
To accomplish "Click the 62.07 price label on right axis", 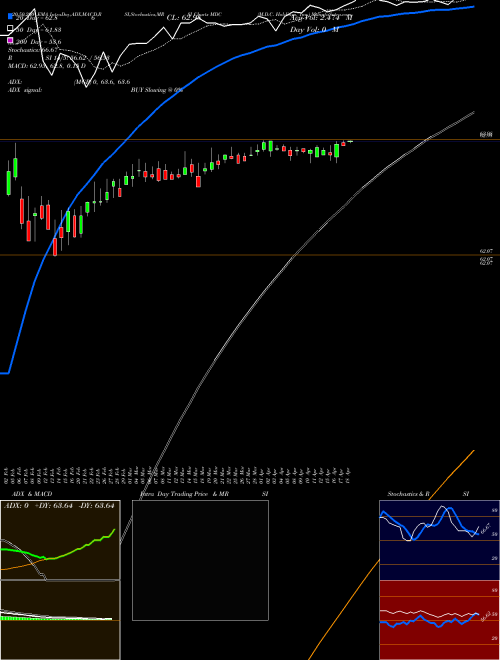I will click(x=486, y=251).
